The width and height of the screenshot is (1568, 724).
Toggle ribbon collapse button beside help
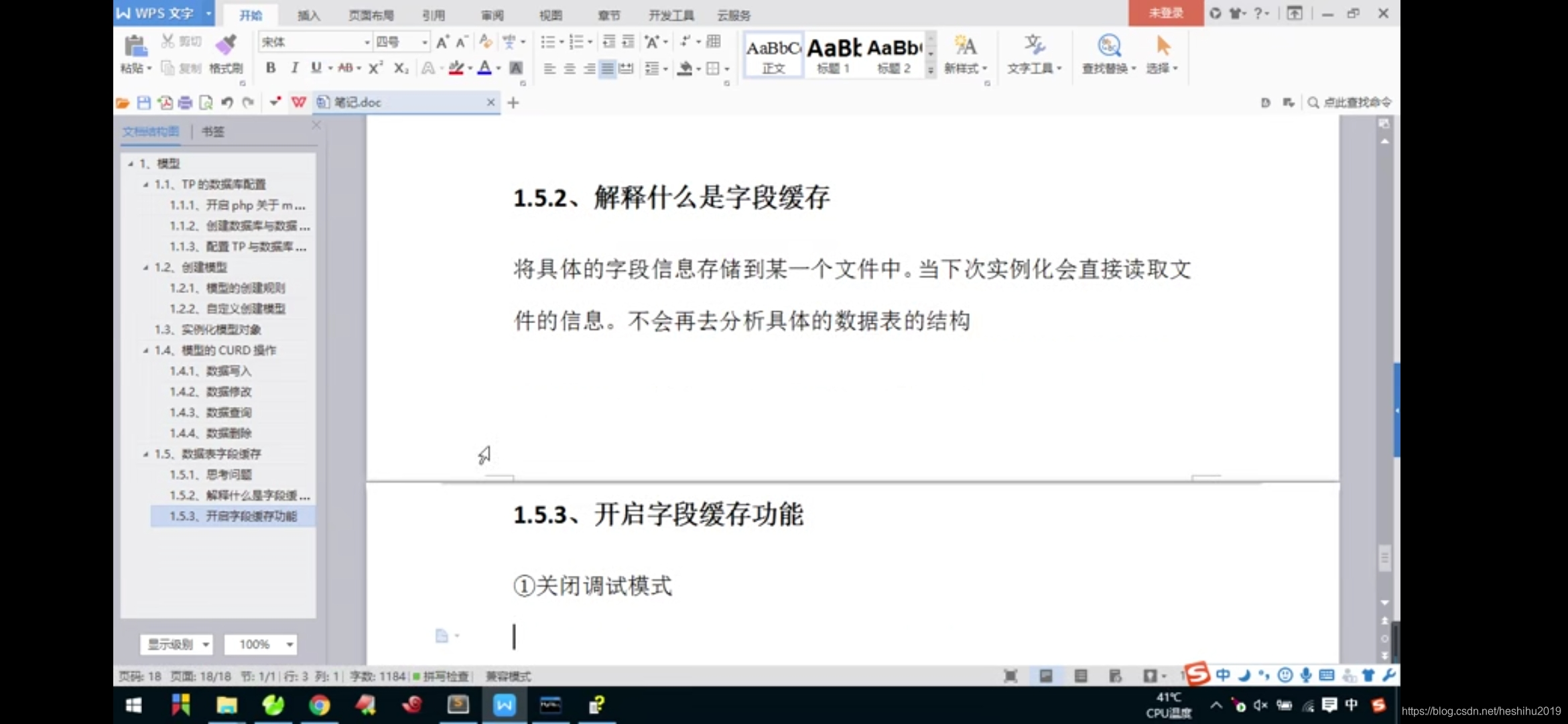coord(1295,13)
